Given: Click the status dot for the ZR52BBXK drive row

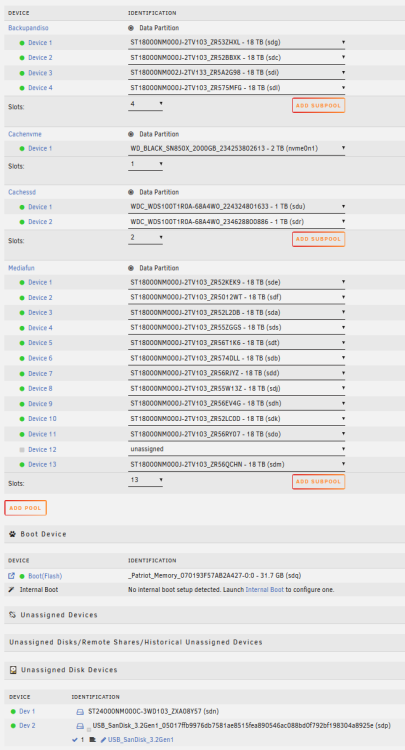Looking at the screenshot, I should (22, 58).
